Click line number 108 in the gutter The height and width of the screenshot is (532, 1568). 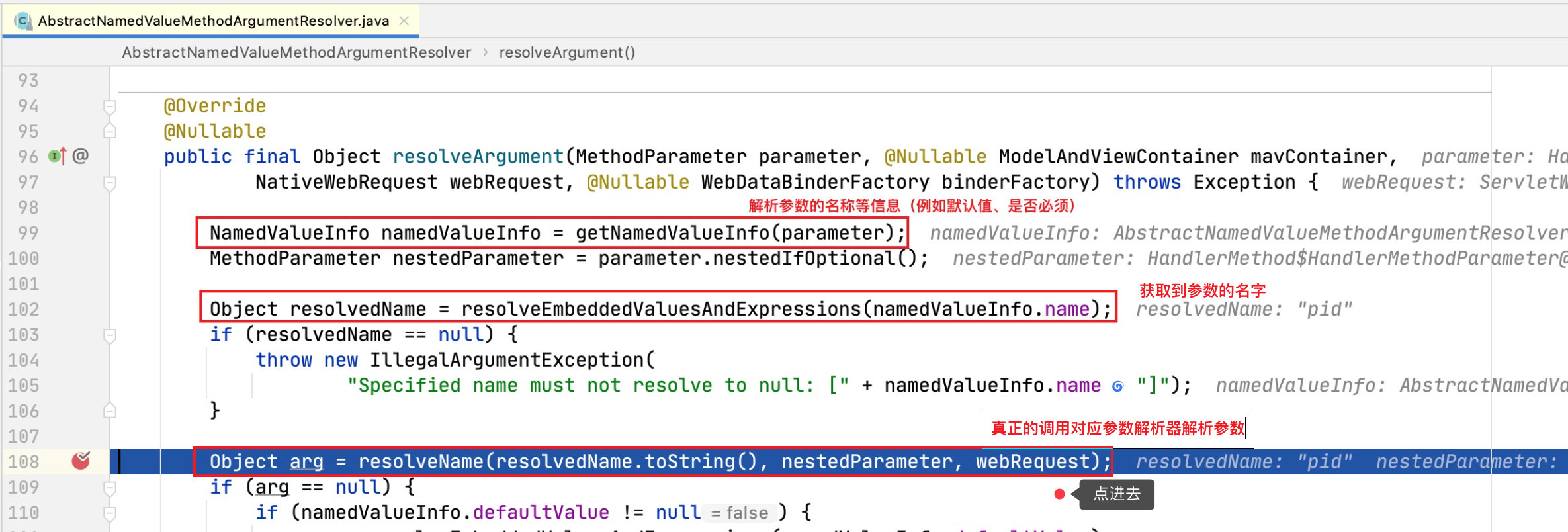pyautogui.click(x=23, y=462)
